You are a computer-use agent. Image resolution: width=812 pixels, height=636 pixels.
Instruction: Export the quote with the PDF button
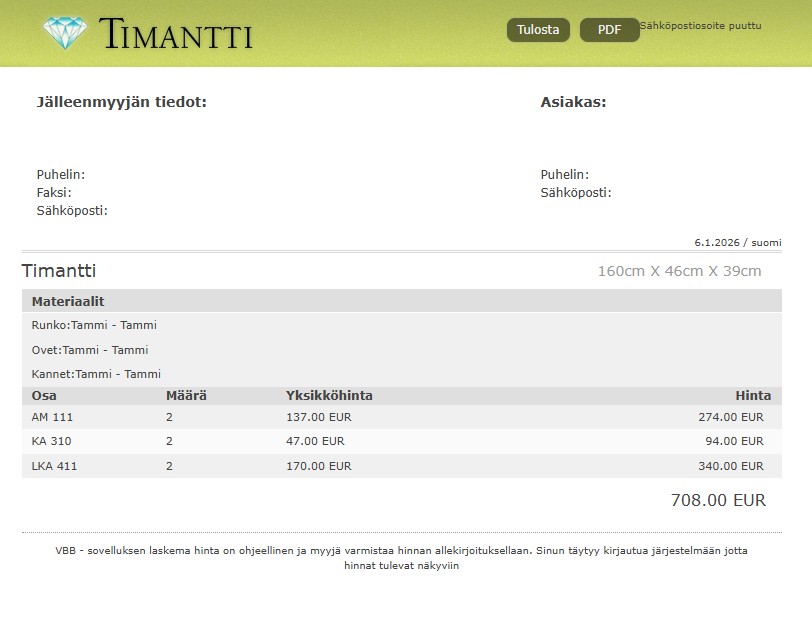point(609,30)
